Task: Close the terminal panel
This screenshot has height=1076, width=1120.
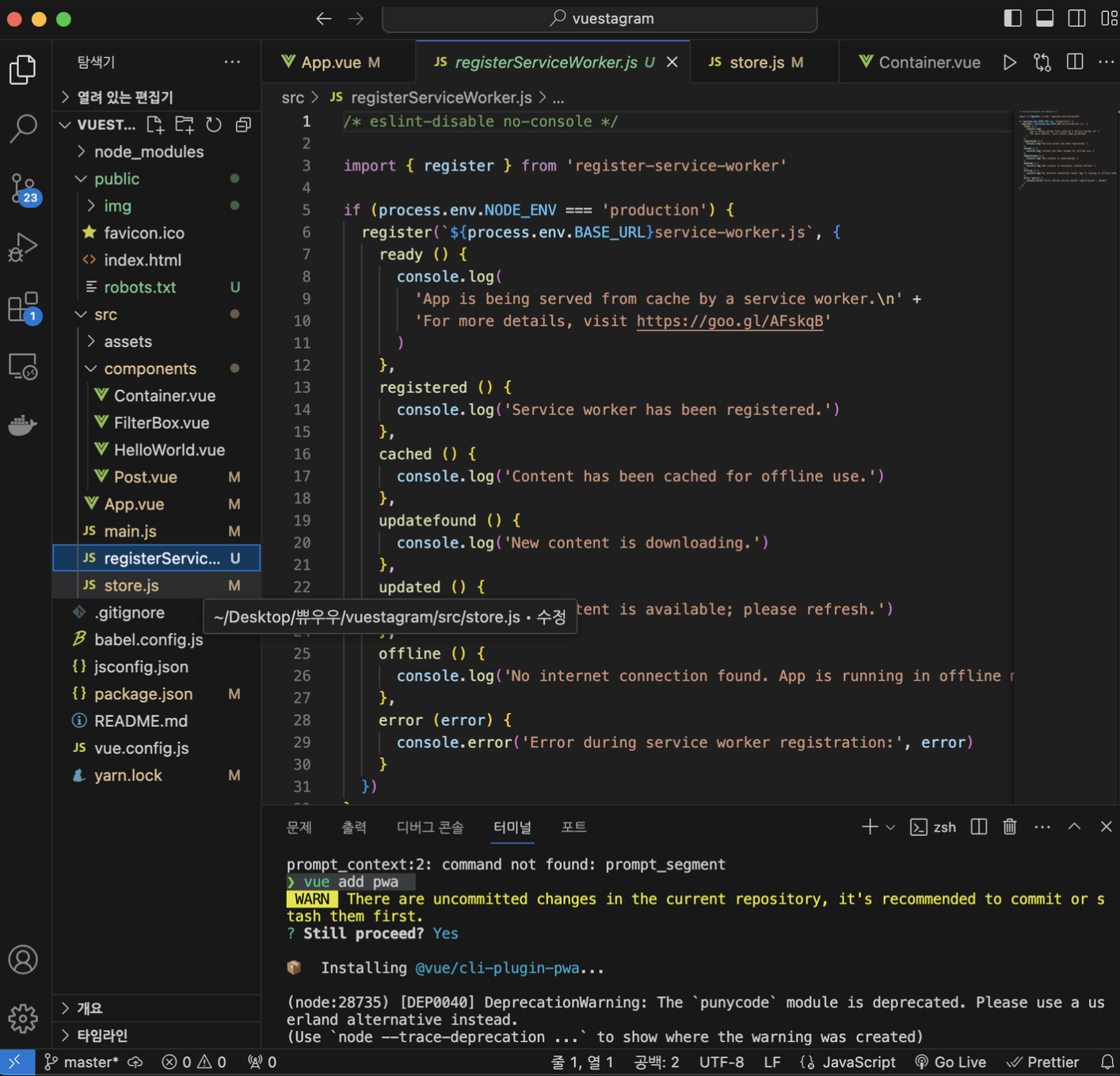Action: (x=1107, y=826)
